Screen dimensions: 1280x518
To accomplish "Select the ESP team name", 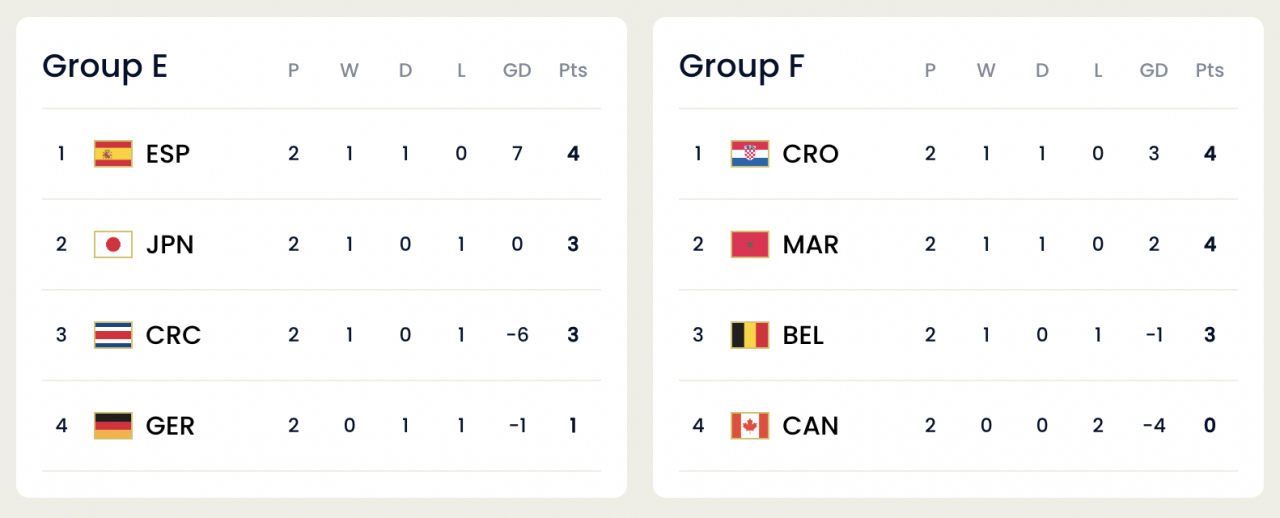I will 168,154.
